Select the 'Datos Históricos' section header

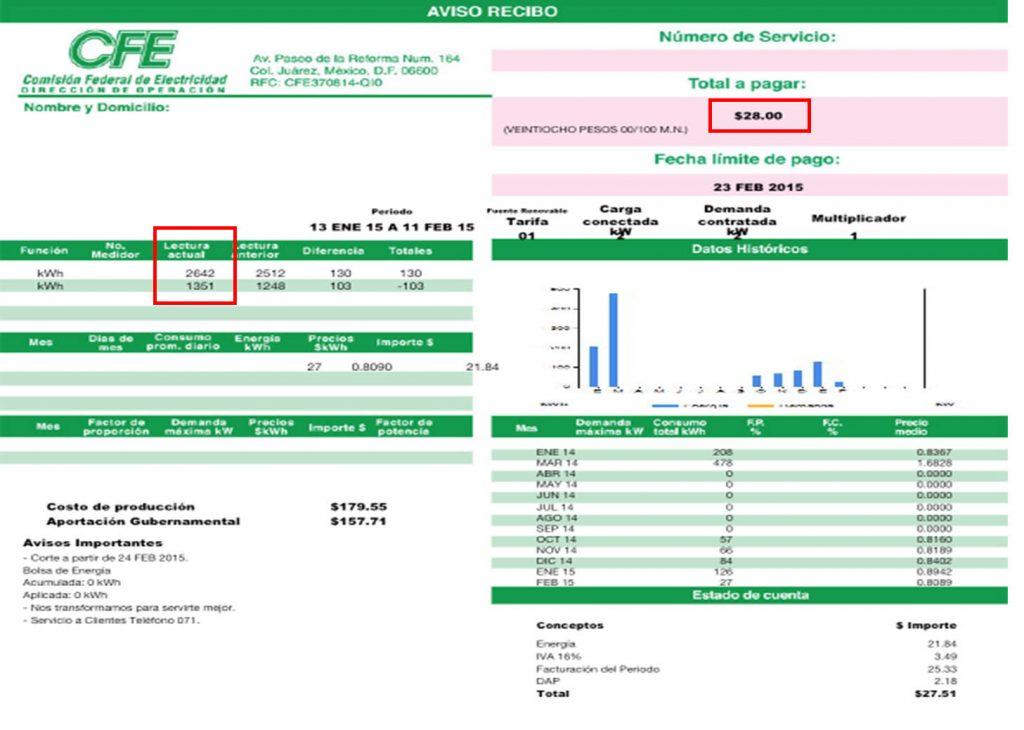pos(749,249)
